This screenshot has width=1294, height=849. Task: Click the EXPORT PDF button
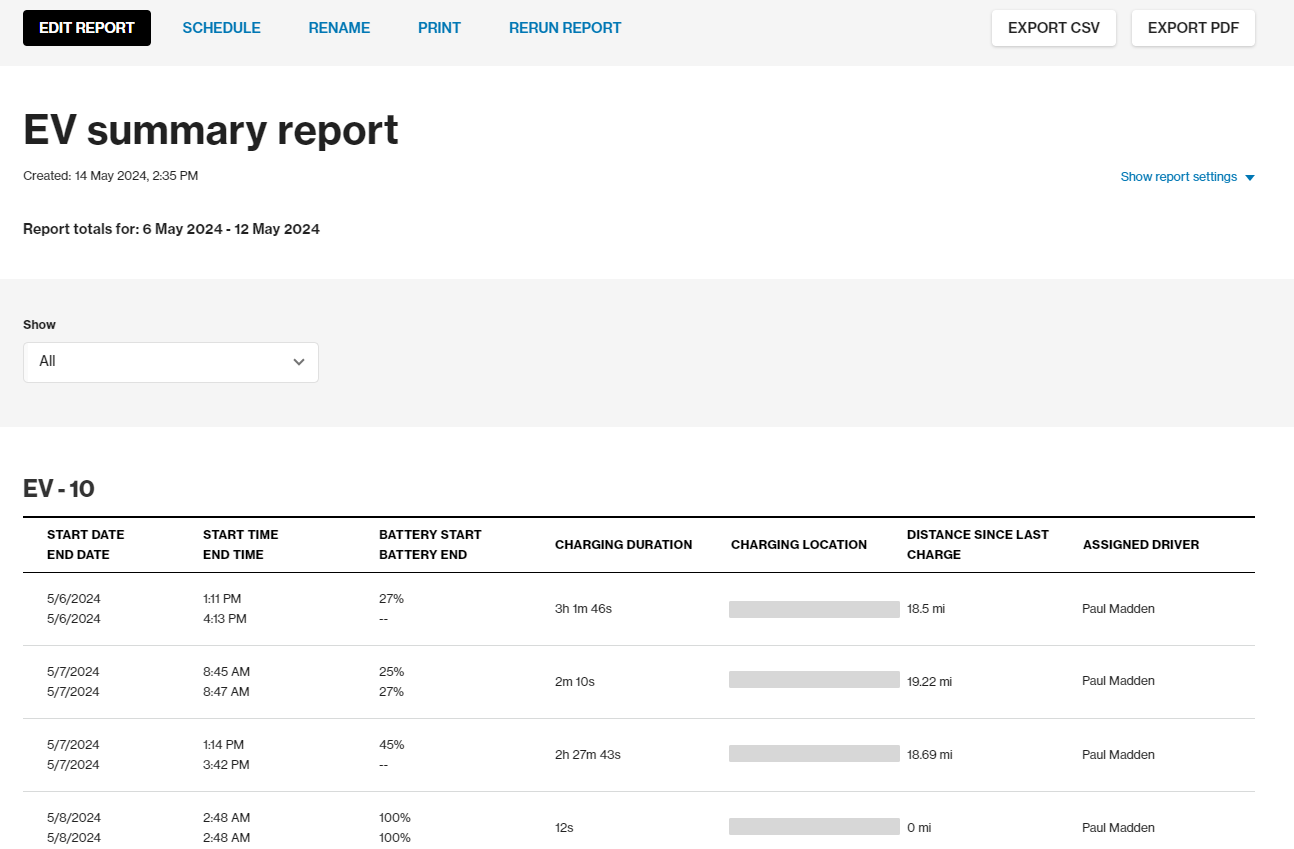pyautogui.click(x=1192, y=28)
